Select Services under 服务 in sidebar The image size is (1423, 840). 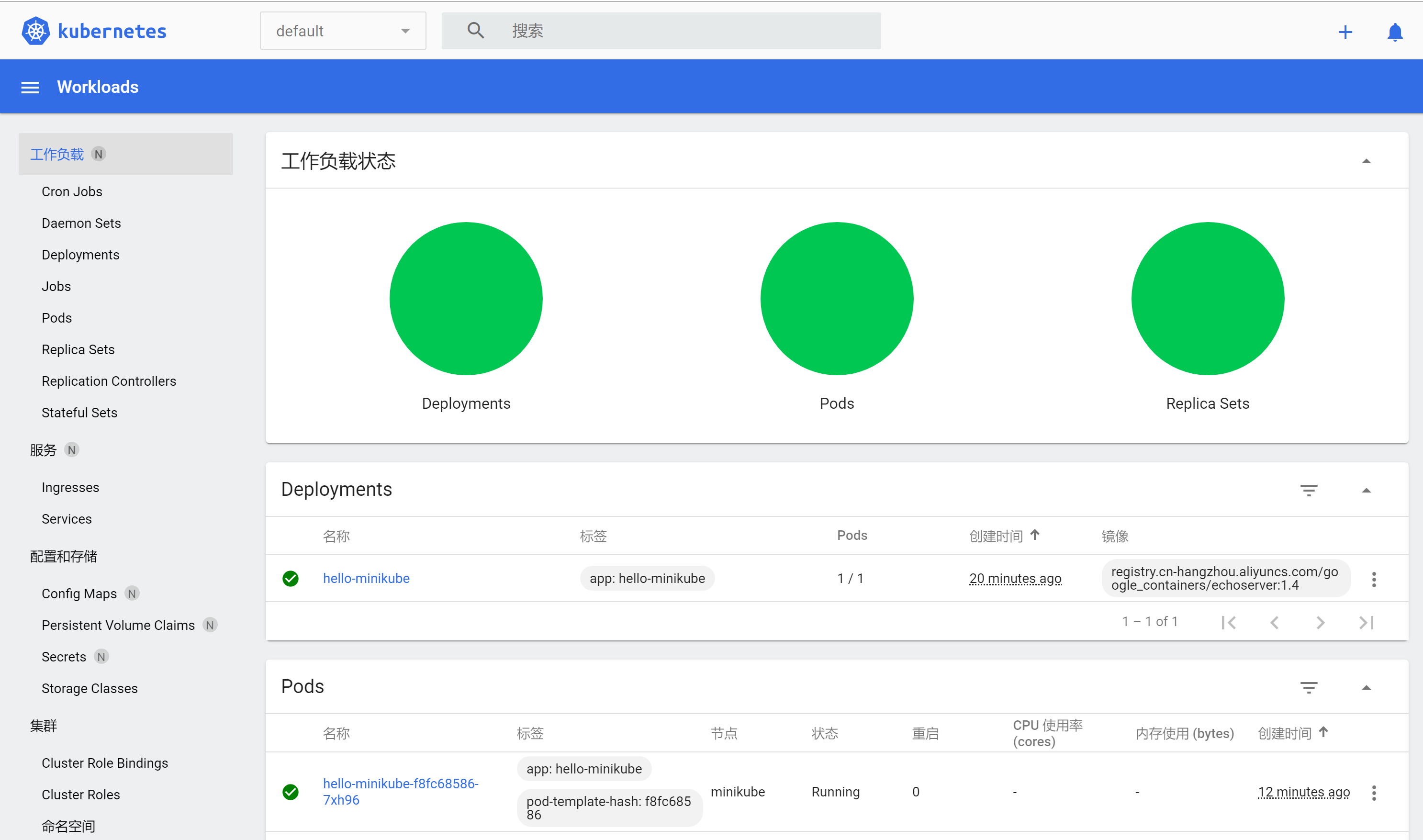pyautogui.click(x=66, y=518)
